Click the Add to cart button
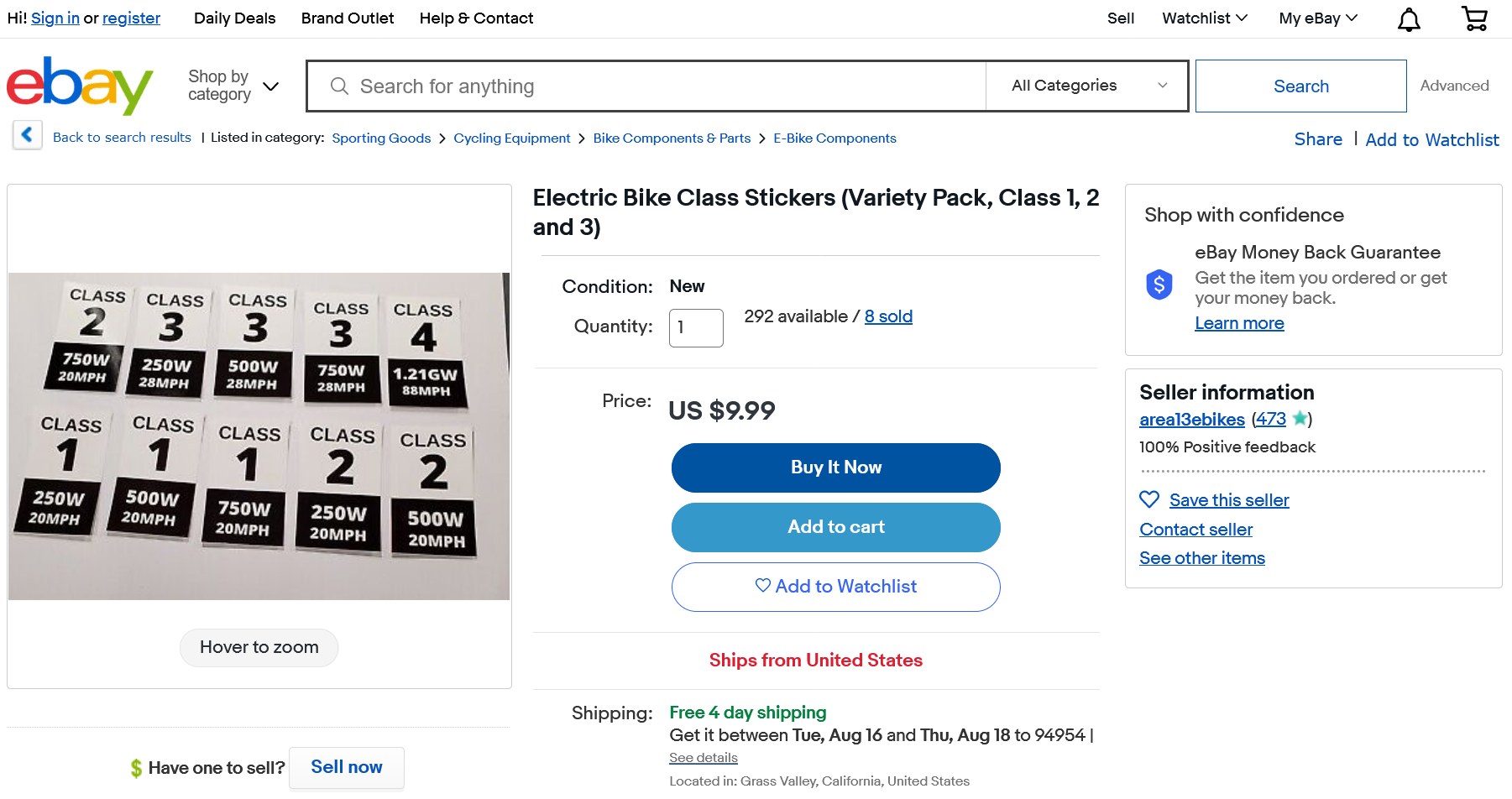Screen dimensions: 1512x799 [x=835, y=527]
